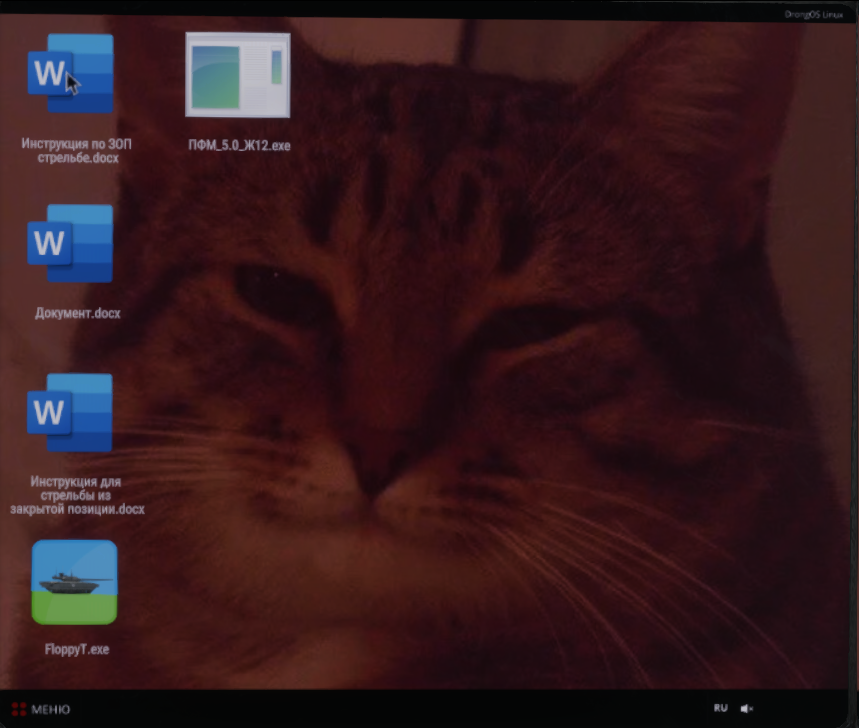Open the МЕНЮ start menu
Screen dimensions: 859x728
pyautogui.click(x=50, y=709)
